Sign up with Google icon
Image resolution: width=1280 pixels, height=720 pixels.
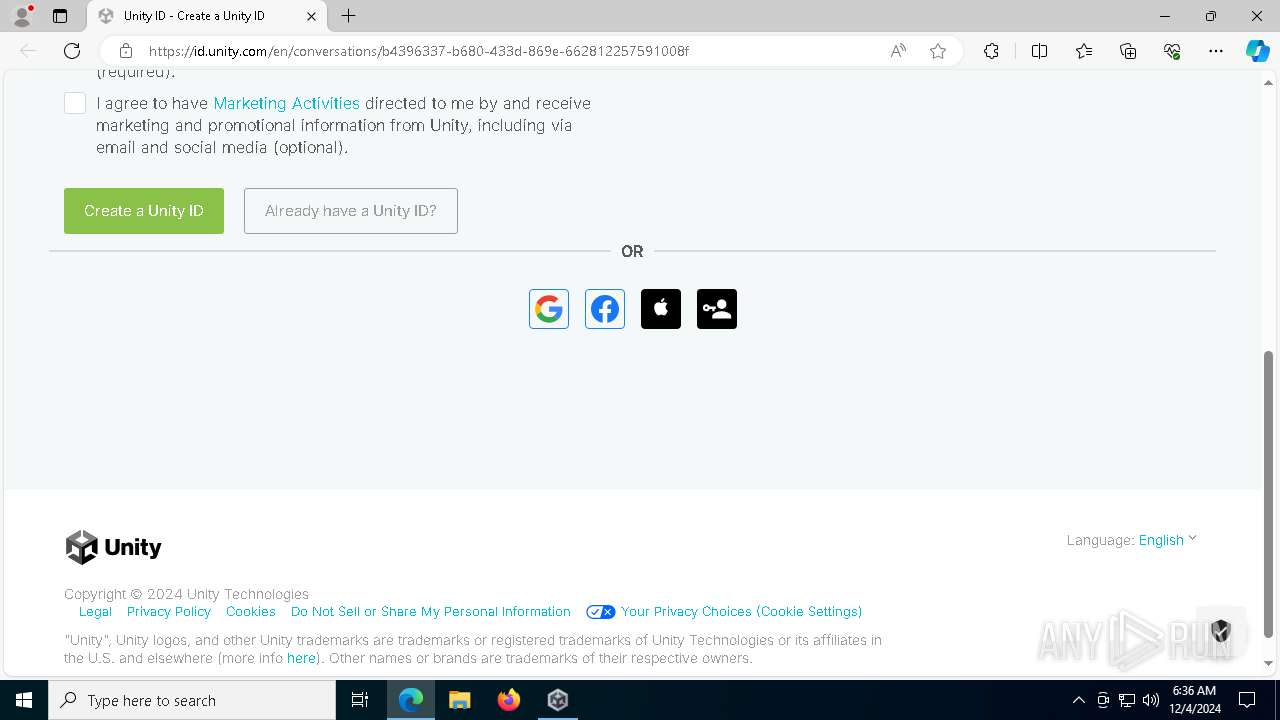coord(549,309)
